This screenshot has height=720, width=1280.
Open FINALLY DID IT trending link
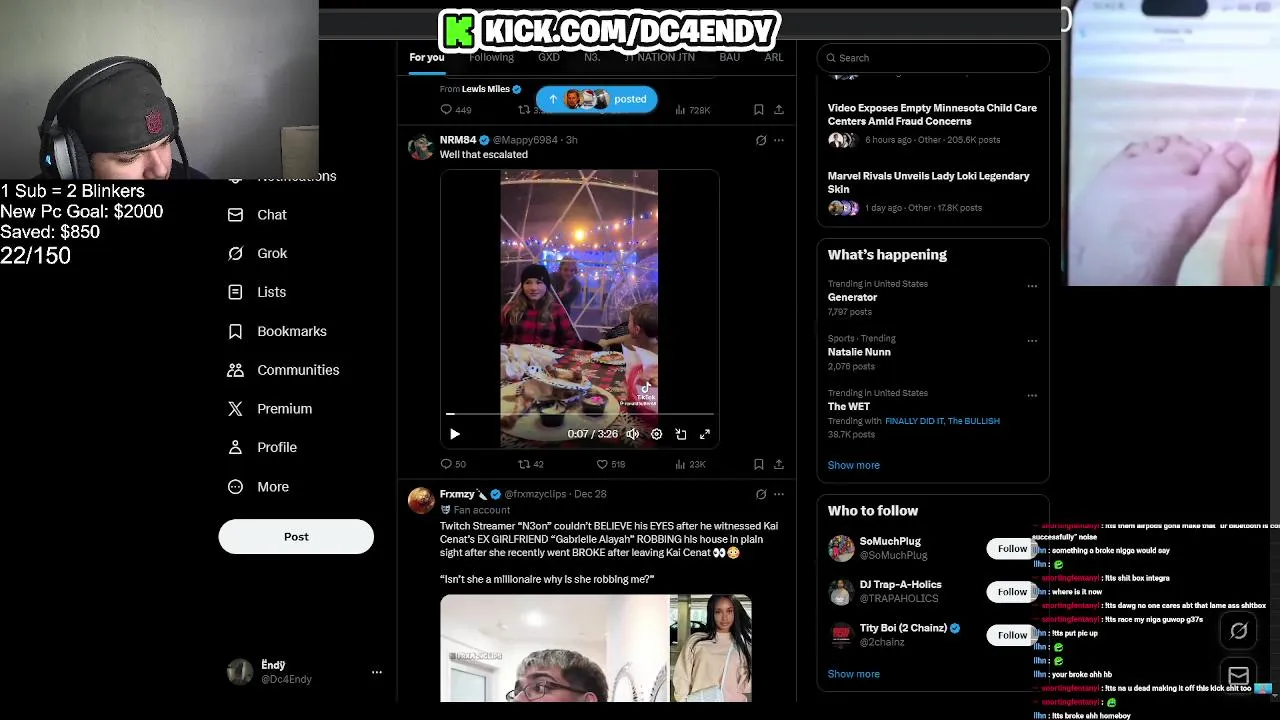tap(914, 421)
